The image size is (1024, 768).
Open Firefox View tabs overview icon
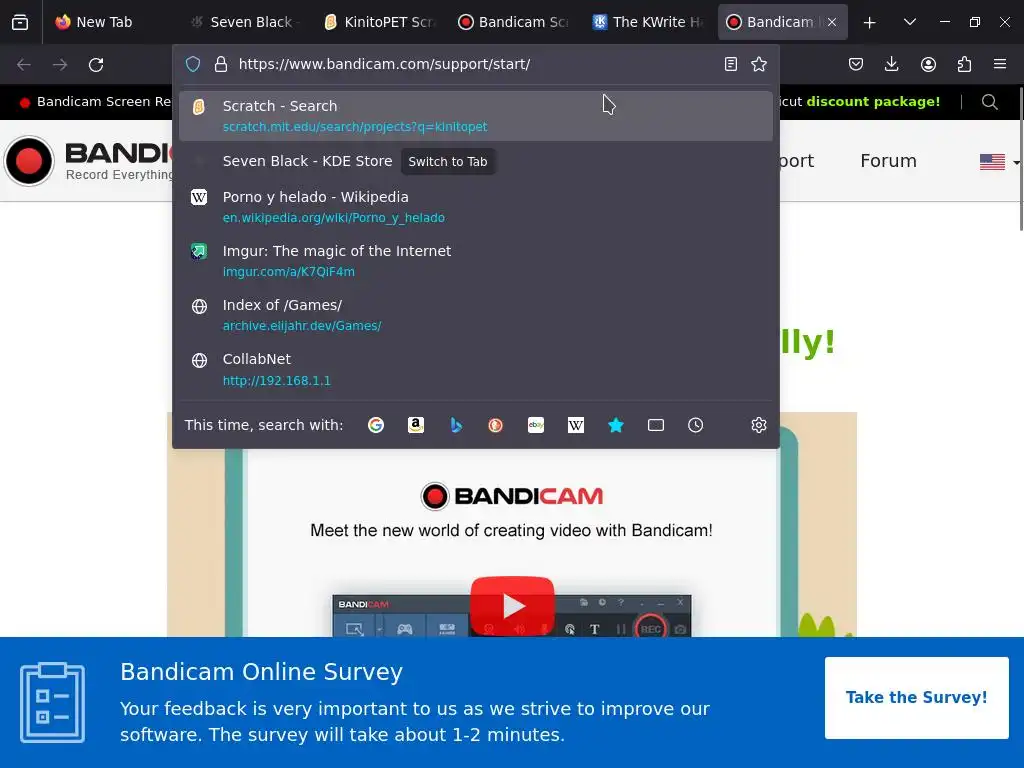(20, 22)
